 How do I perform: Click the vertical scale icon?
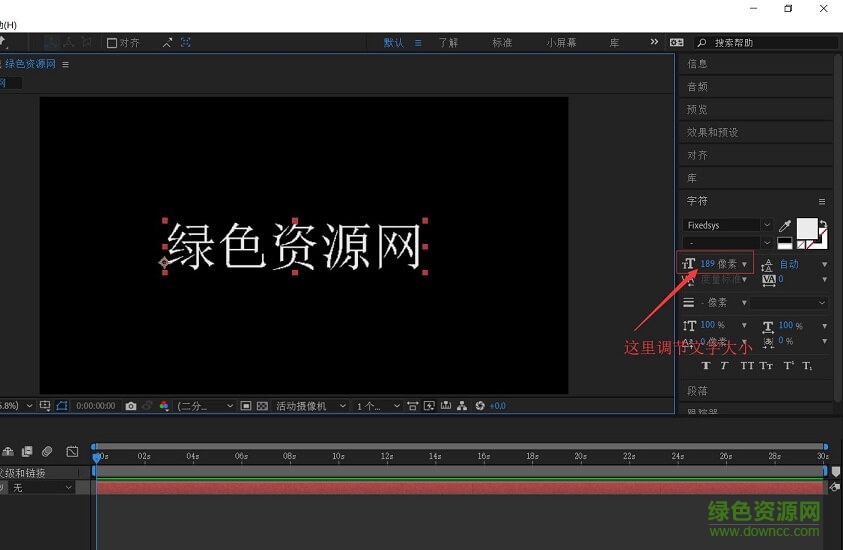point(689,325)
